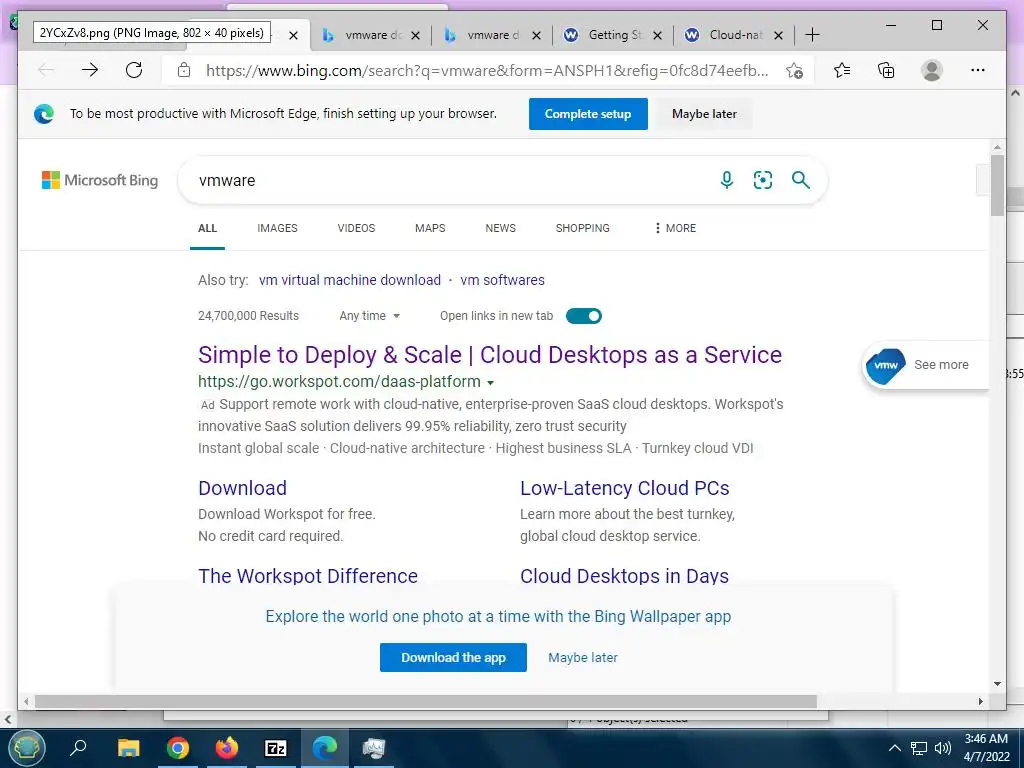Screen dimensions: 1024x768
Task: Open 7-Zip from the taskbar
Action: coord(276,748)
